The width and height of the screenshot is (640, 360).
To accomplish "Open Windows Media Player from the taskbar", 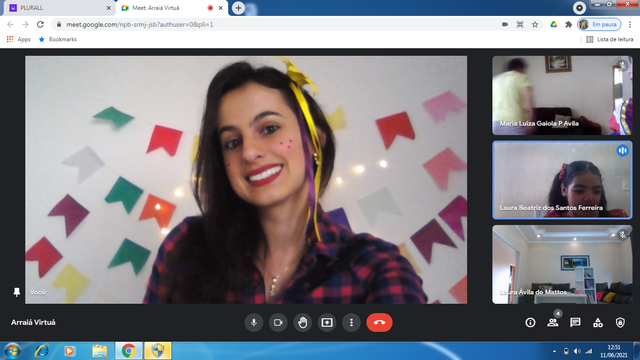I will 69,351.
